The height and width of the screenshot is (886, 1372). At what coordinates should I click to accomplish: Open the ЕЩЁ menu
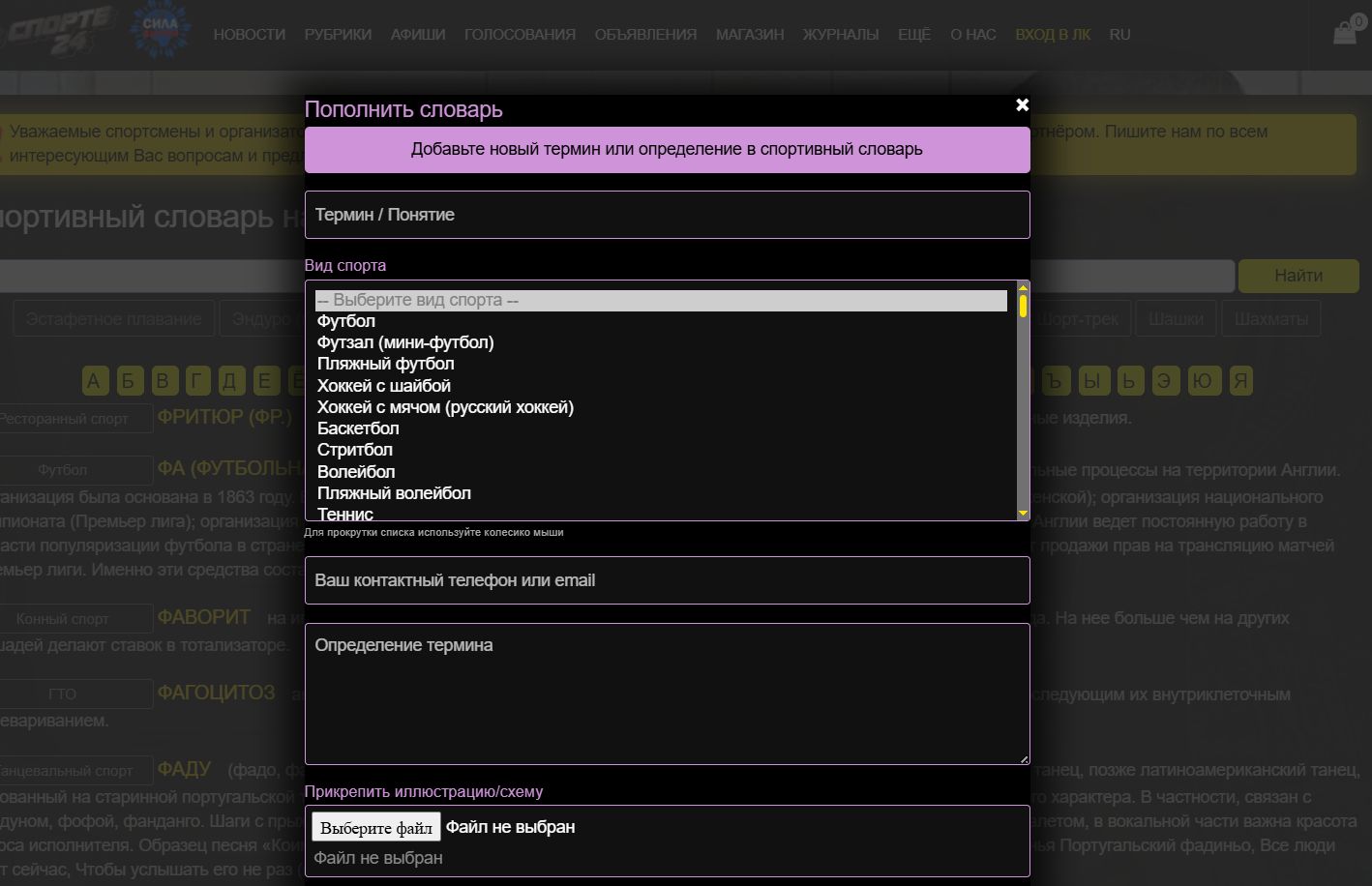(914, 35)
